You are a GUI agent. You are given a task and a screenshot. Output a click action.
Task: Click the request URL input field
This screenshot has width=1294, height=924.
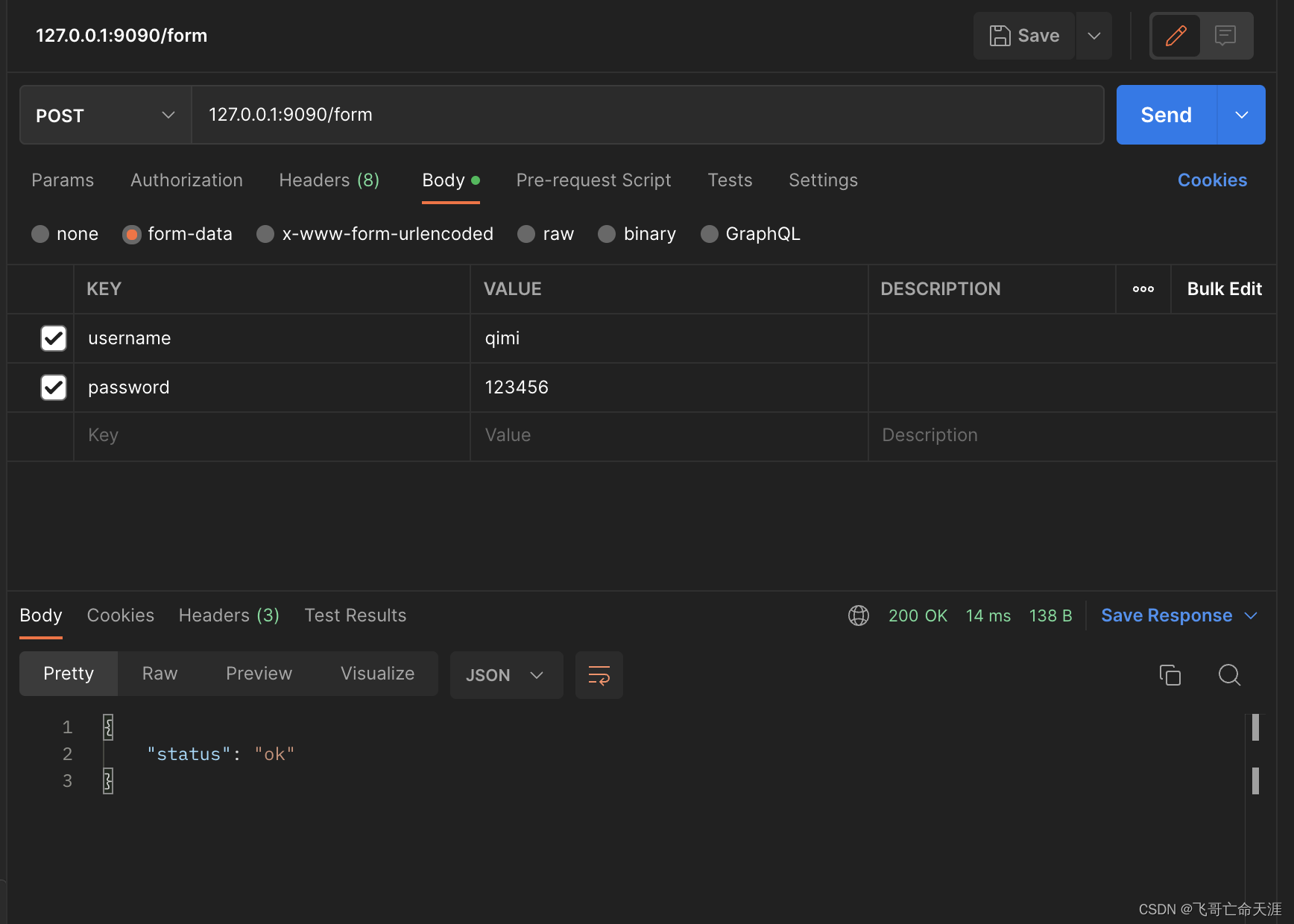pyautogui.click(x=647, y=115)
